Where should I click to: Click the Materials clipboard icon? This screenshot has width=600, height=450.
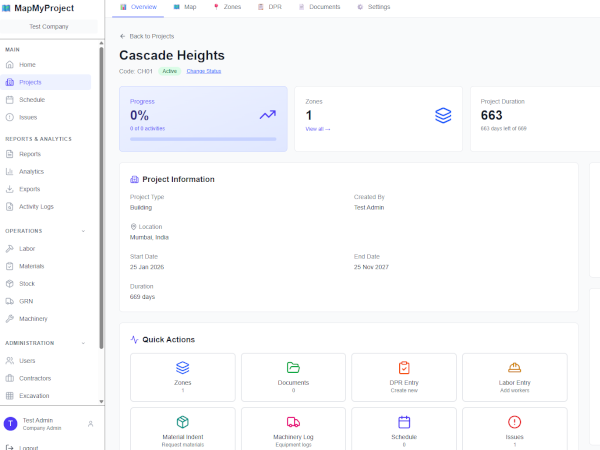pyautogui.click(x=10, y=266)
